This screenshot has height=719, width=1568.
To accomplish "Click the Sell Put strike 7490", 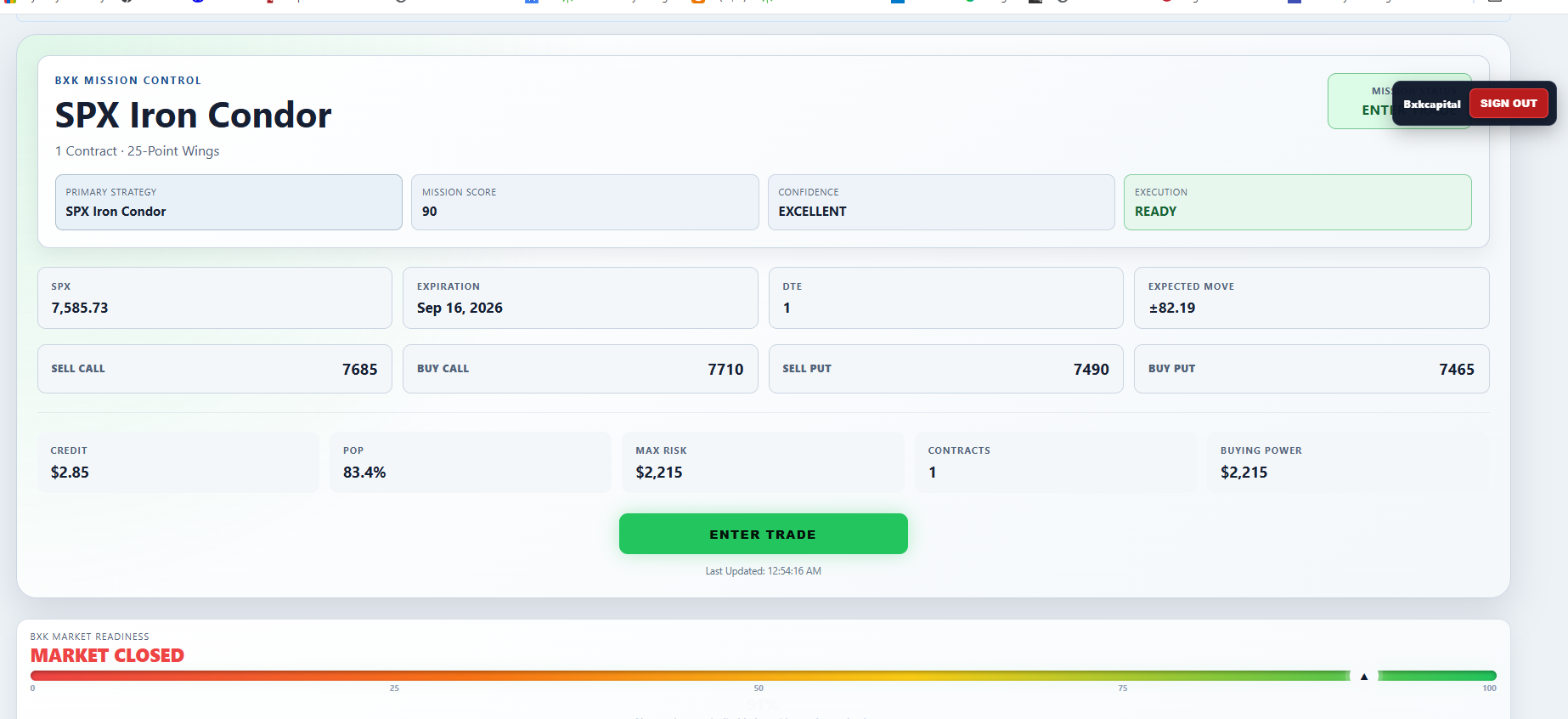I will coord(1091,370).
